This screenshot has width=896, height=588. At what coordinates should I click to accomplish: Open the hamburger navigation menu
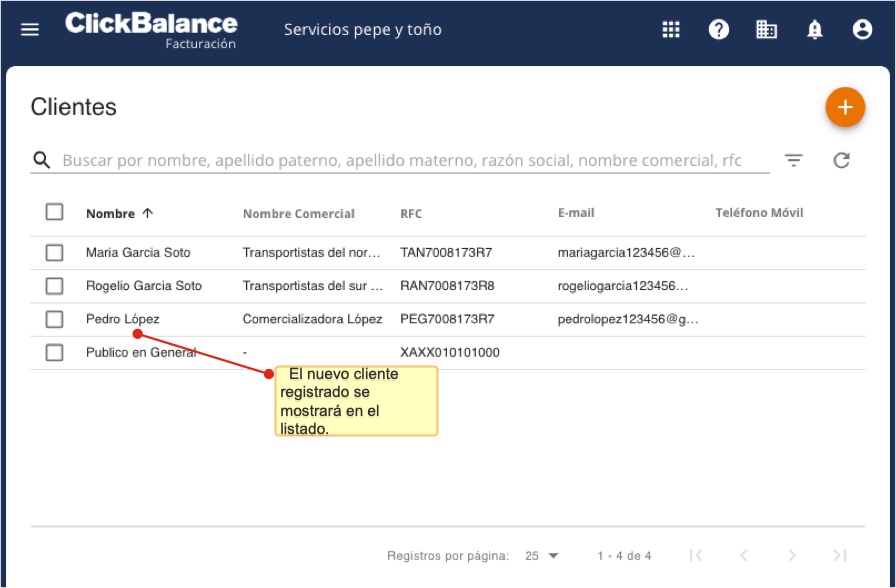pyautogui.click(x=30, y=30)
